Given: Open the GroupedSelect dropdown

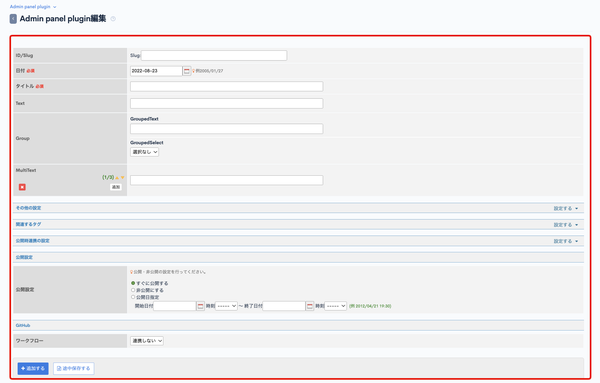Looking at the screenshot, I should [x=144, y=152].
